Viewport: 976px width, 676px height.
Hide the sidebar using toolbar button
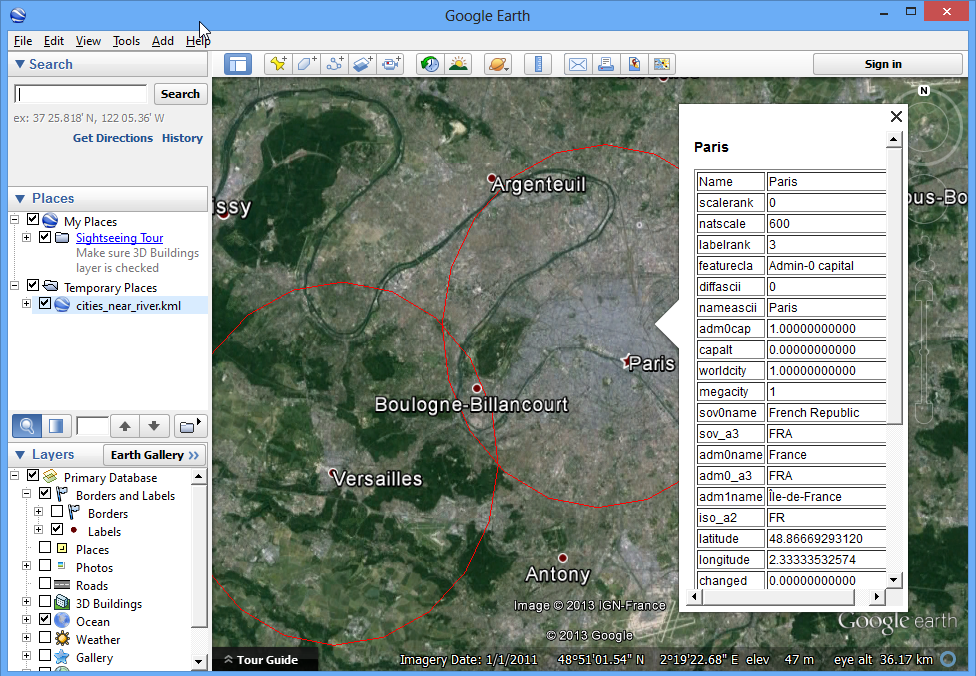[237, 64]
